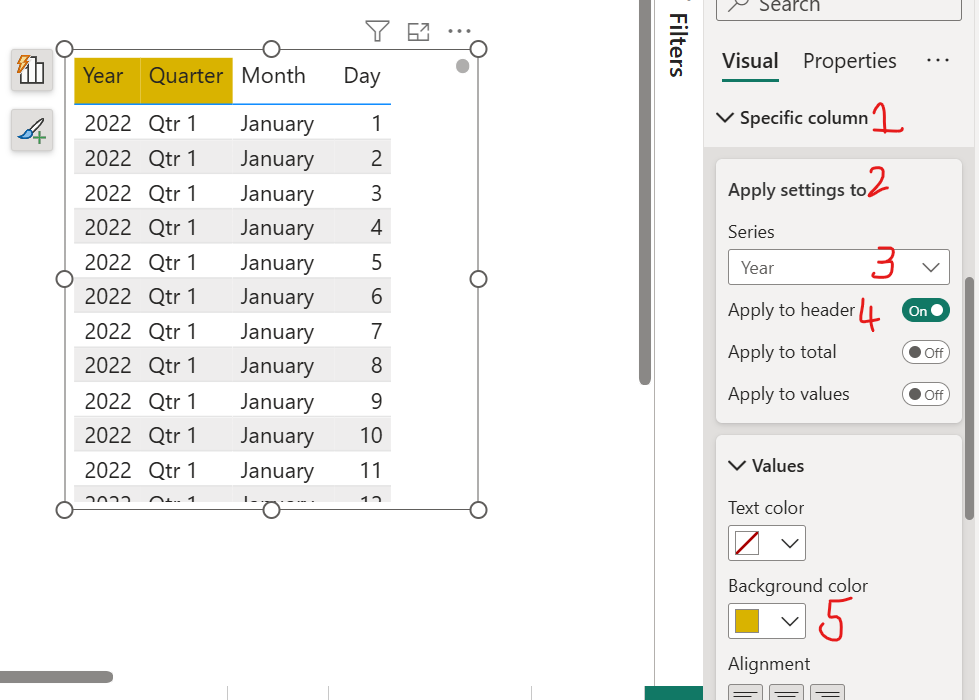Viewport: 979px width, 700px height.
Task: Collapse the Specific column section
Action: click(x=725, y=117)
